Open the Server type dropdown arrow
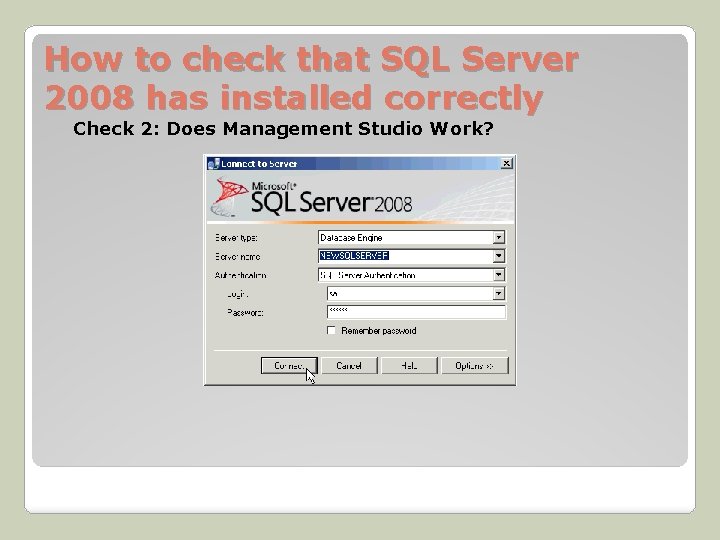Image resolution: width=720 pixels, height=540 pixels. 499,237
